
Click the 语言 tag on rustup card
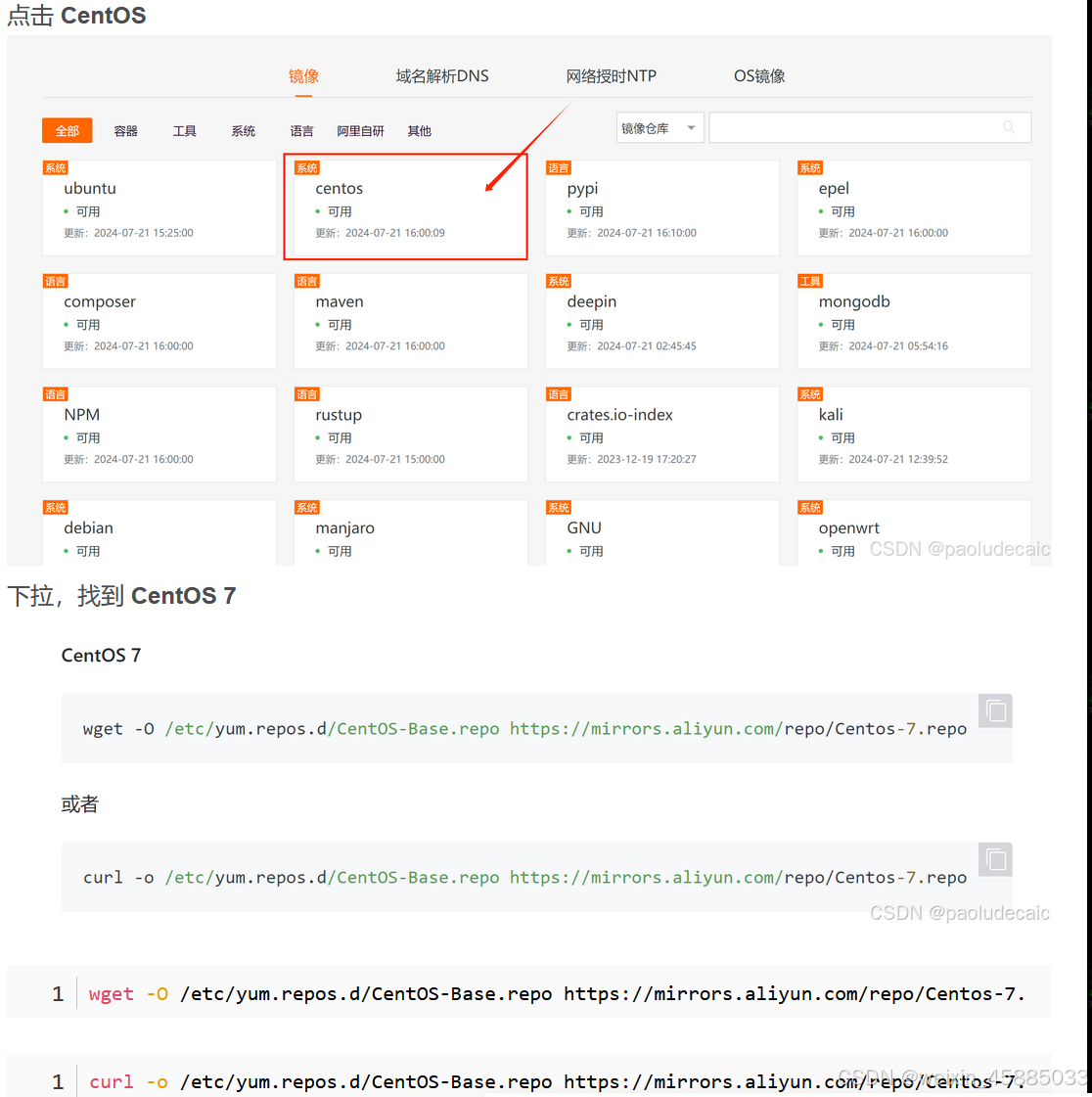point(306,394)
